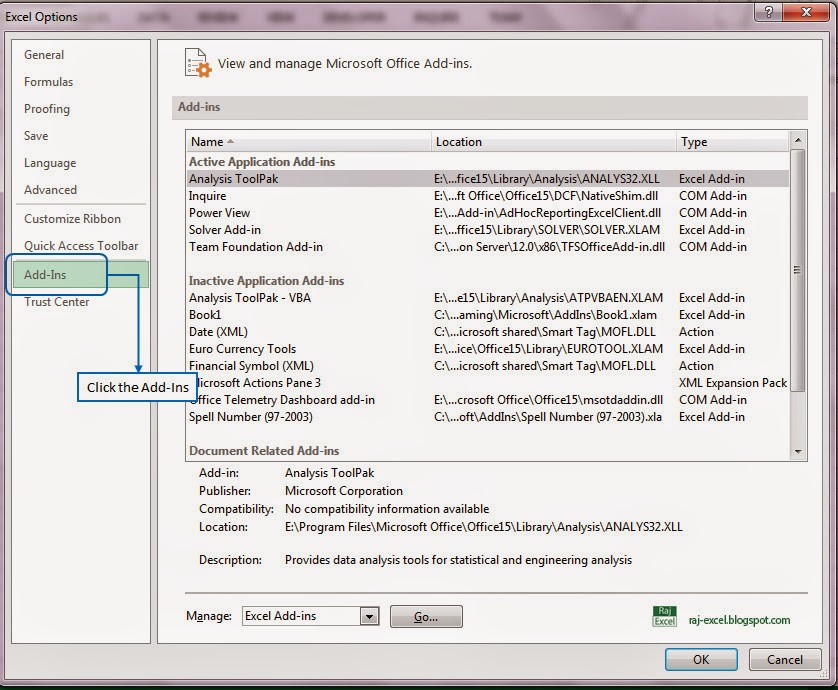Open the Customize Ribbon category
838x690 pixels.
point(72,219)
